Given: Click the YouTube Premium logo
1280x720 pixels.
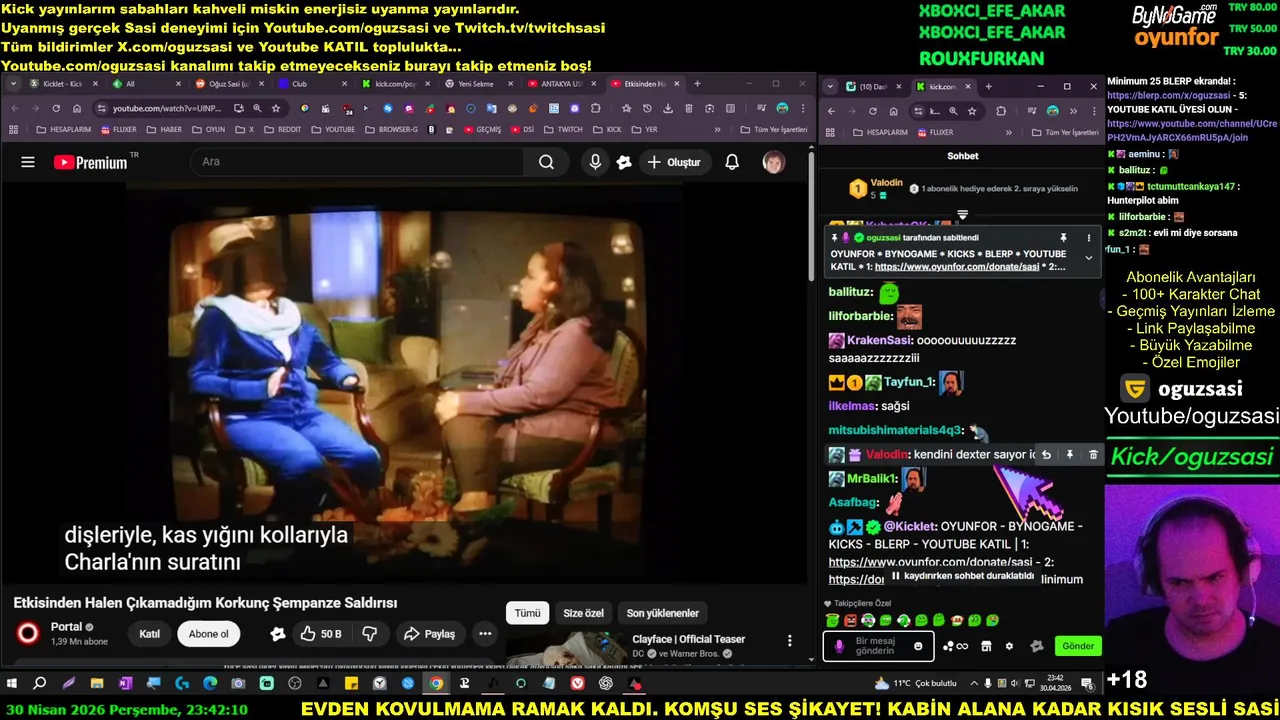Looking at the screenshot, I should pos(90,162).
